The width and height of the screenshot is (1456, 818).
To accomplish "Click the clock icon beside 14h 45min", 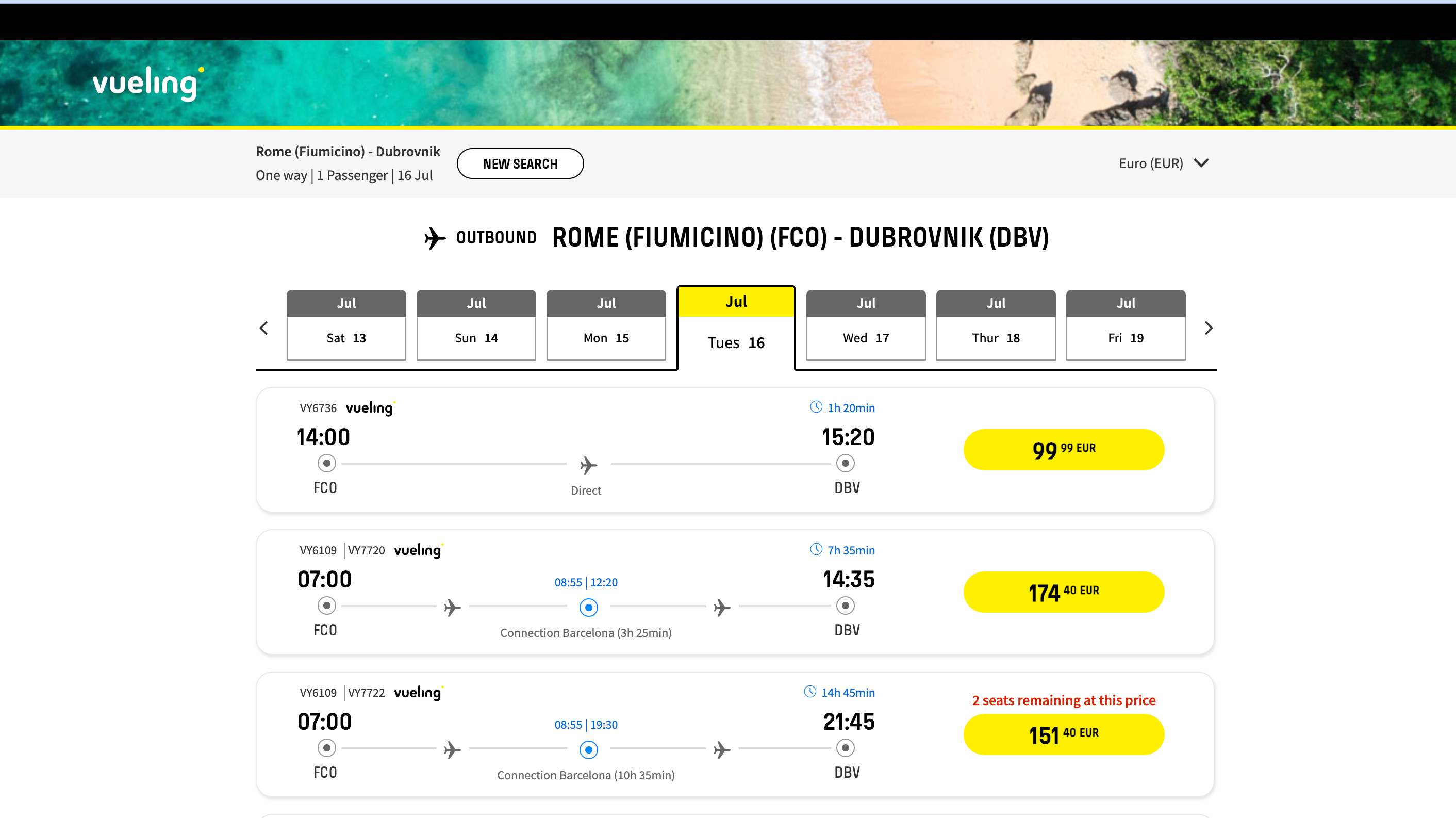I will click(810, 691).
